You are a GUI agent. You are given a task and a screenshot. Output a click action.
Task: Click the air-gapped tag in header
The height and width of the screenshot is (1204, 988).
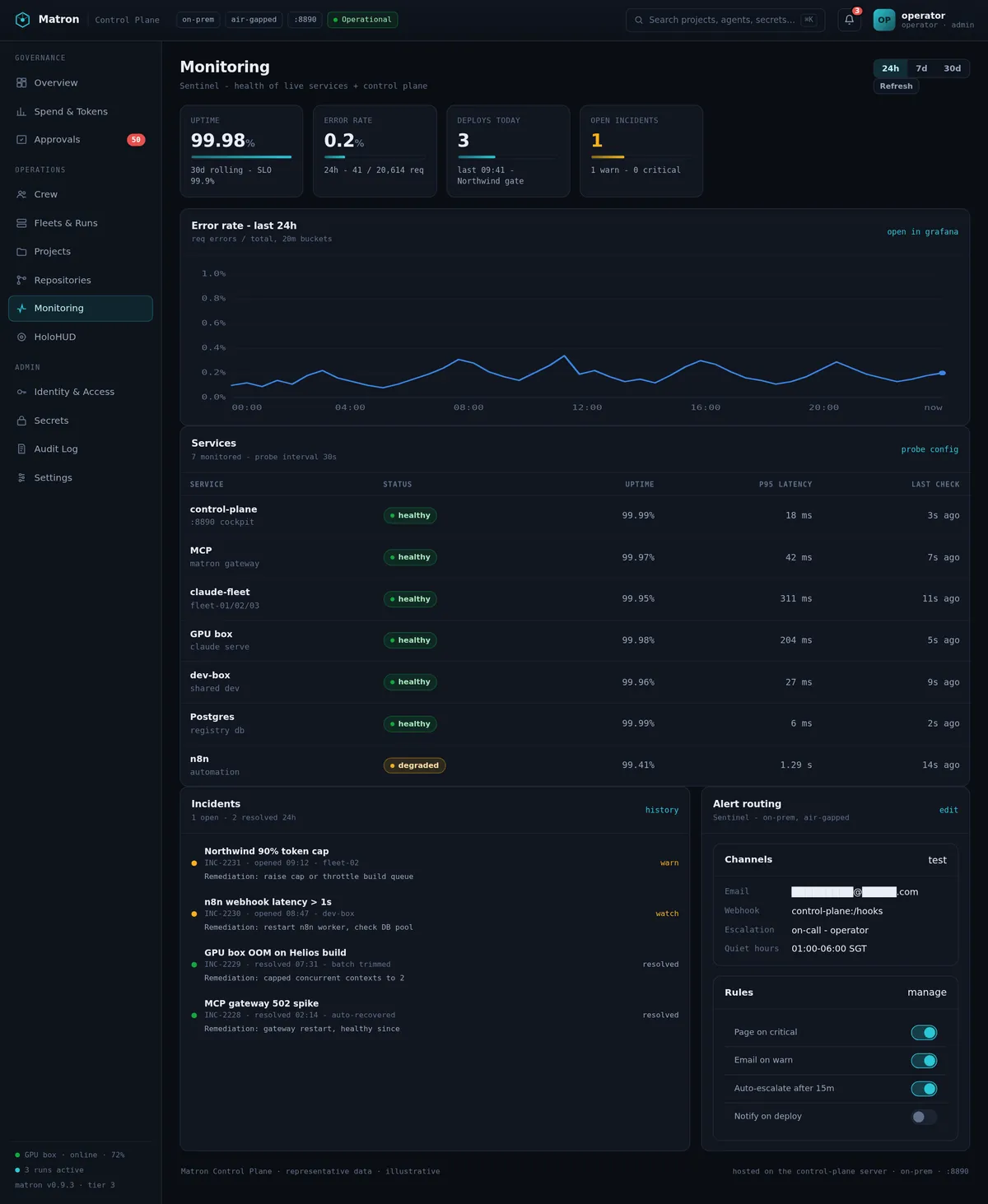click(x=254, y=20)
